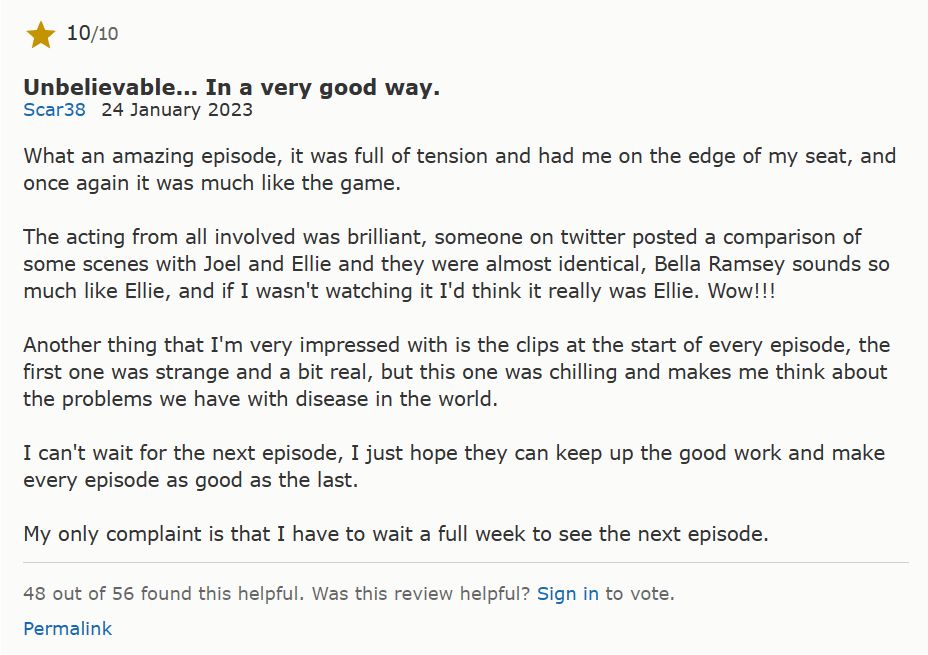Click Sign in to vote on the review

(x=568, y=593)
